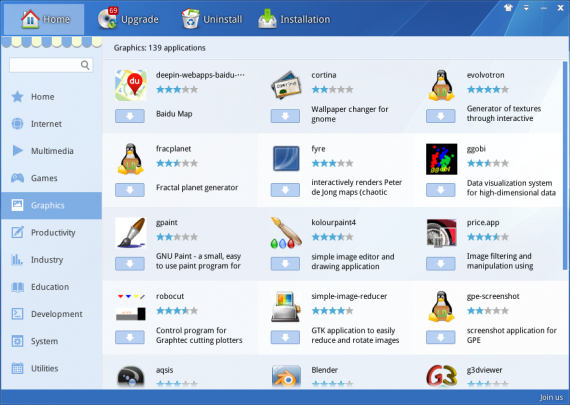
Task: Click the gpaint app name
Action: coord(166,222)
